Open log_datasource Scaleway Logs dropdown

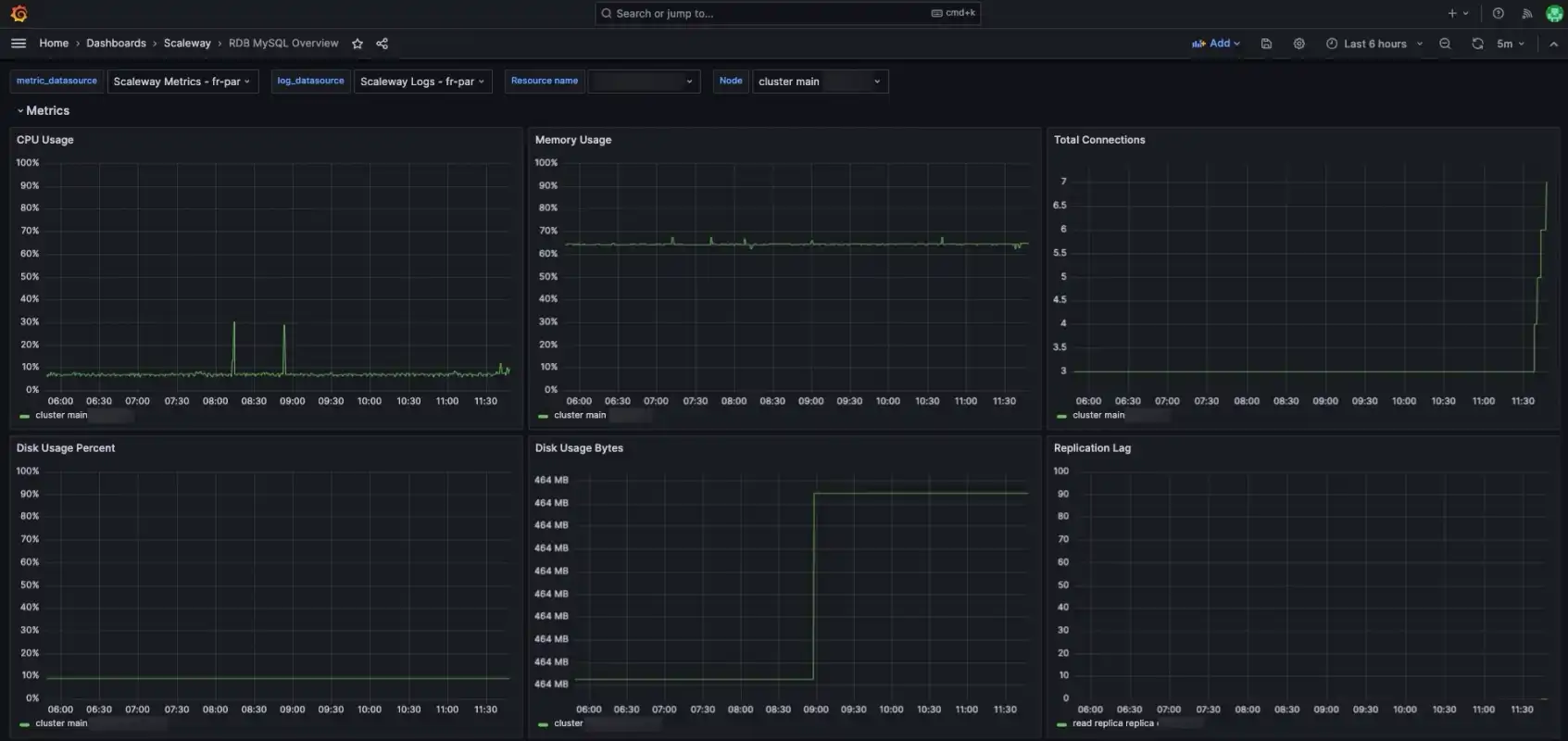(x=422, y=82)
